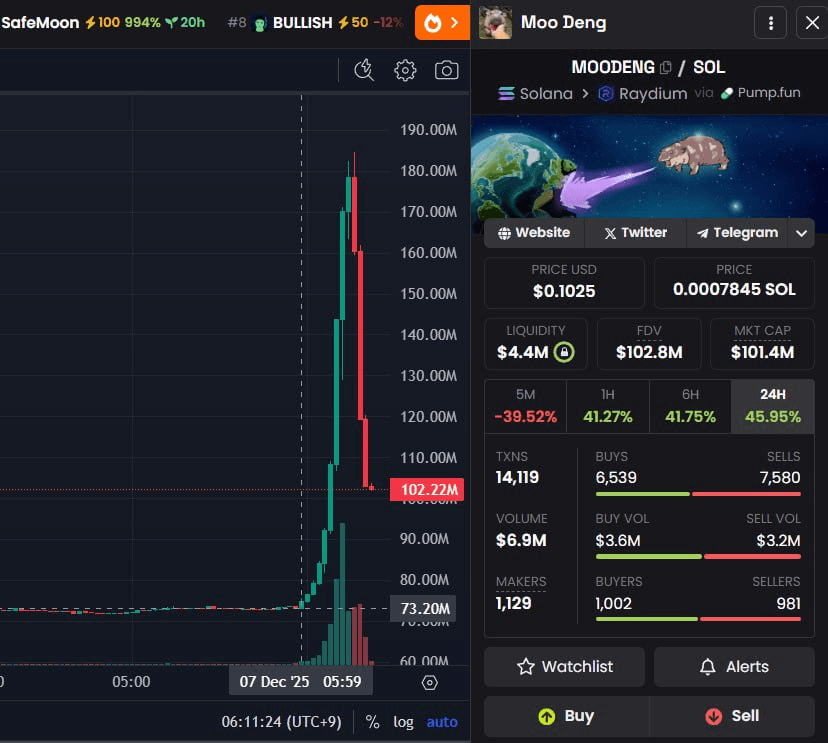Screen dimensions: 828x743
Task: Open the Pump.fun link
Action: pyautogui.click(x=760, y=93)
